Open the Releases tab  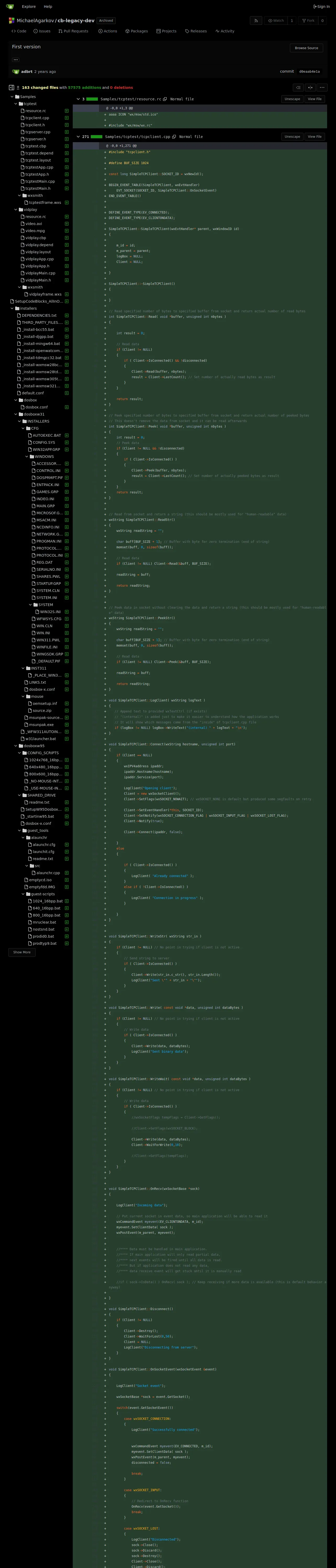196,31
